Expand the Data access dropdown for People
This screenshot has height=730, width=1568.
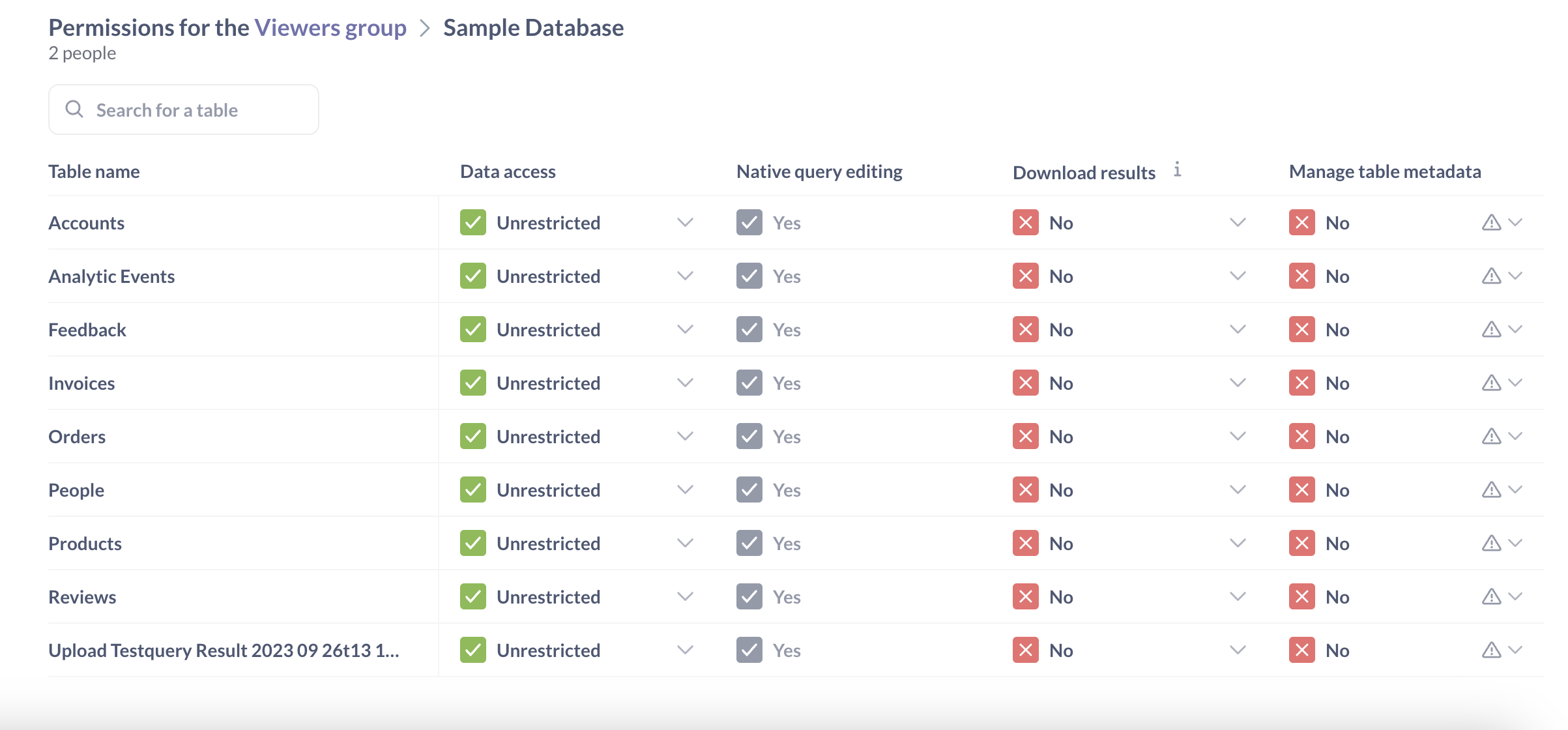pos(685,489)
